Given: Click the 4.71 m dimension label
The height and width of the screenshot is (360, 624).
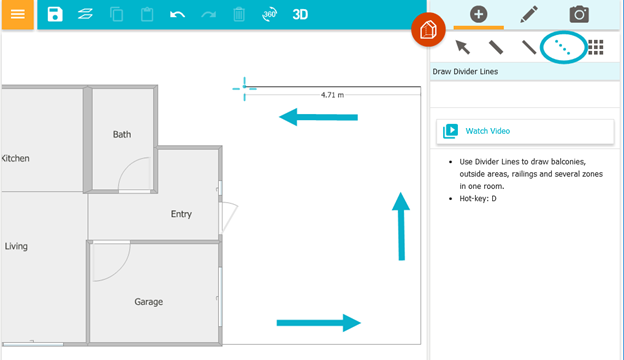Looking at the screenshot, I should pos(332,95).
